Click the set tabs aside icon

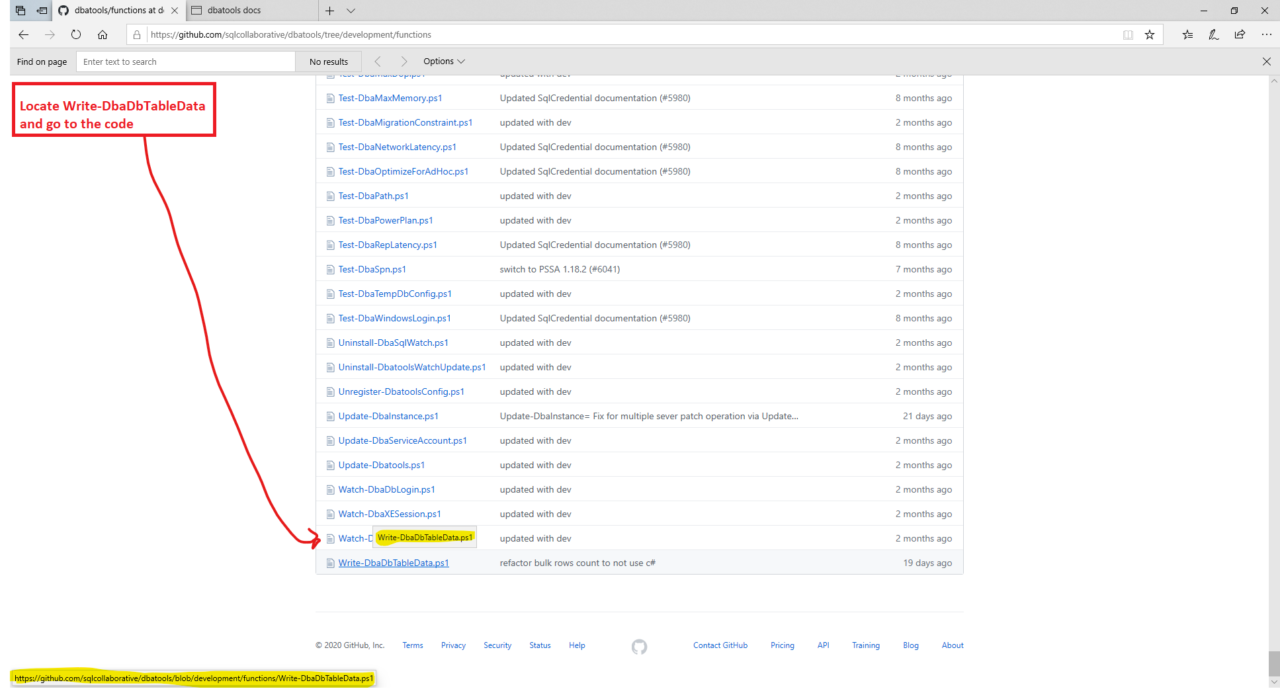coord(41,10)
